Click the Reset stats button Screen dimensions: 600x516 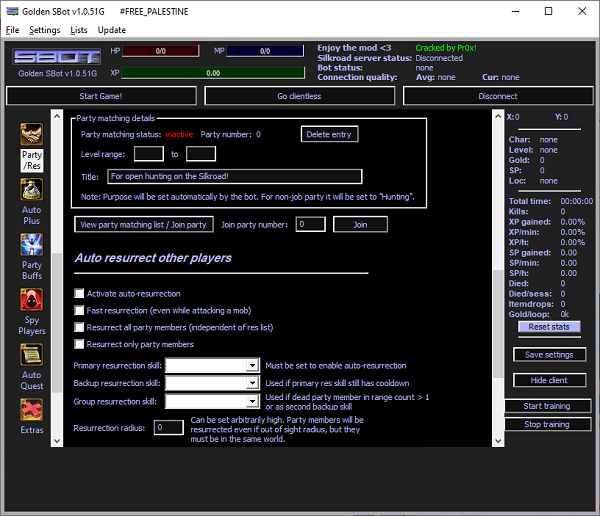click(548, 327)
